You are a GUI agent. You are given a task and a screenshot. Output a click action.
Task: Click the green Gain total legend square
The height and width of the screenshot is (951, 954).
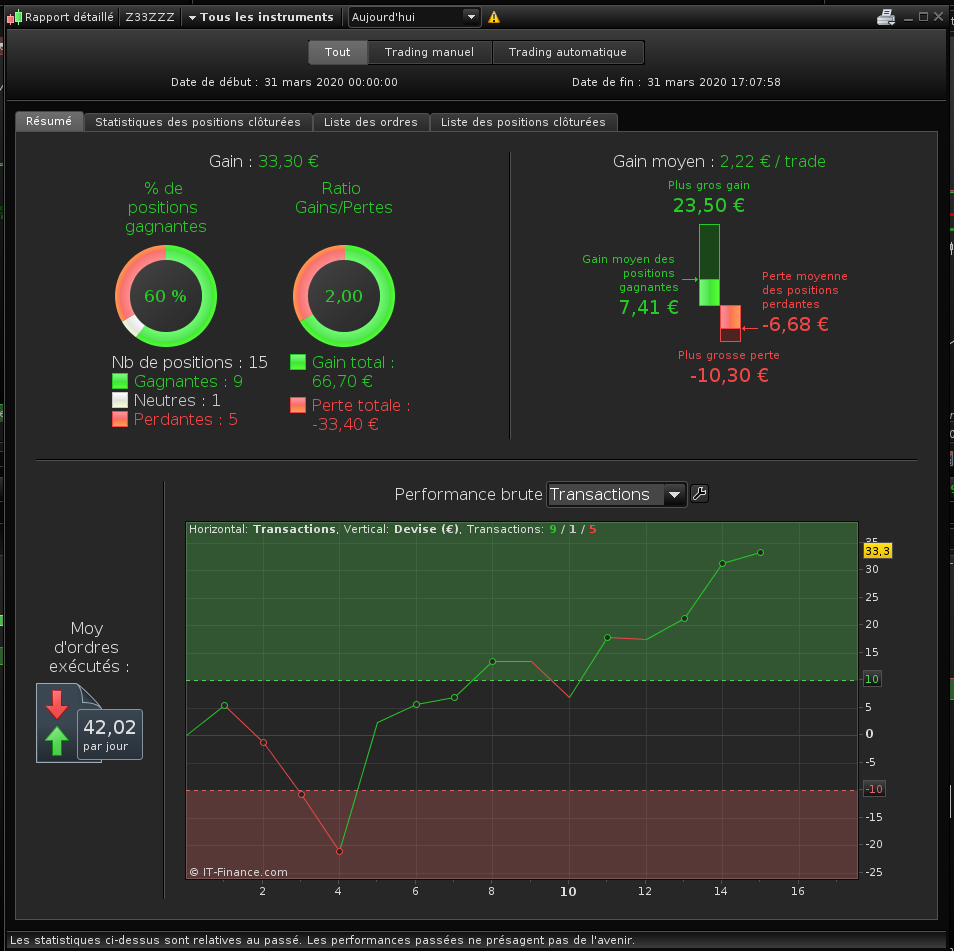point(298,362)
